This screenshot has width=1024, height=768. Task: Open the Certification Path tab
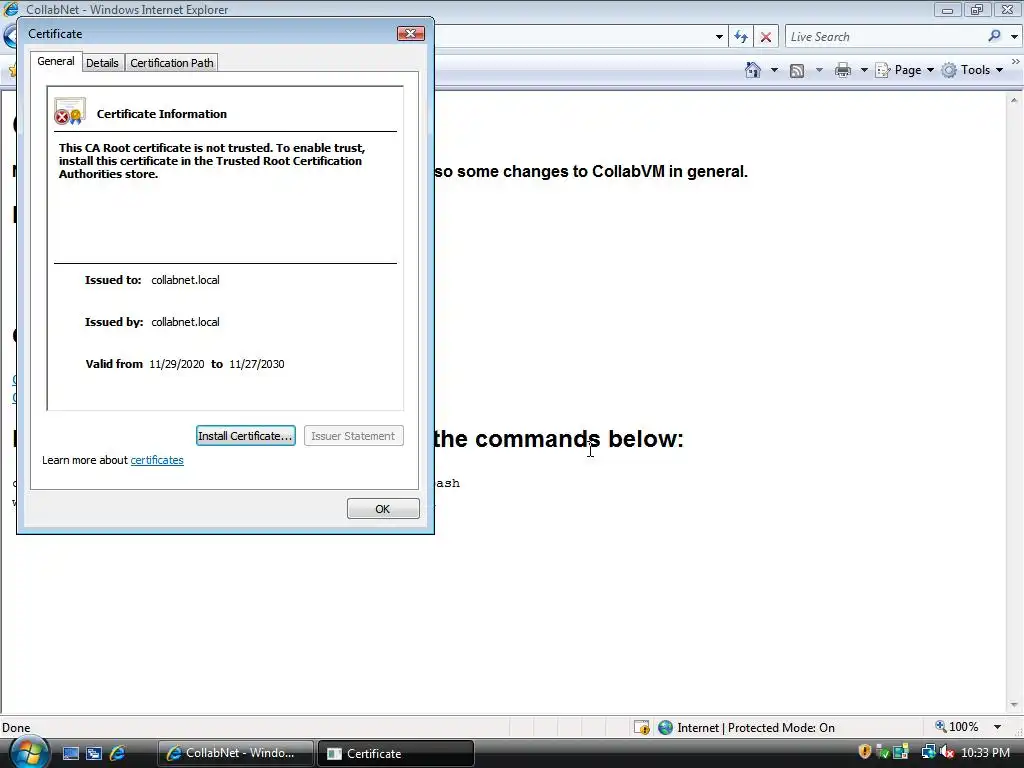pos(172,63)
